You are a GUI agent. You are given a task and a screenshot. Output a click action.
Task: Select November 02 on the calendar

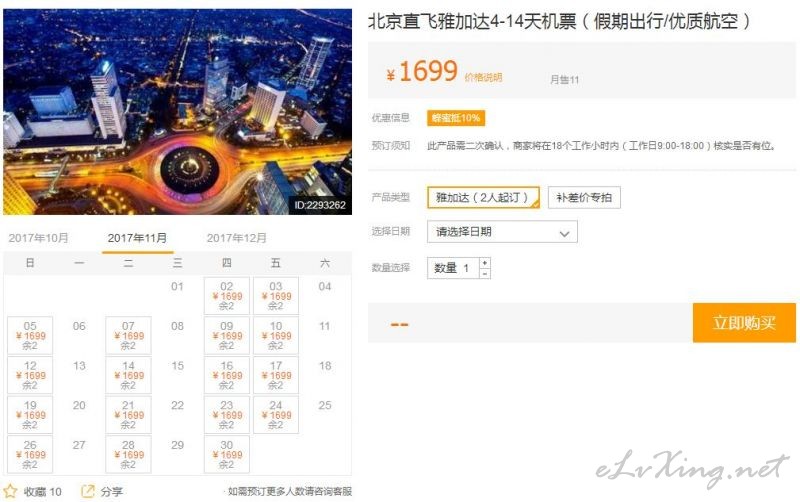click(x=227, y=296)
